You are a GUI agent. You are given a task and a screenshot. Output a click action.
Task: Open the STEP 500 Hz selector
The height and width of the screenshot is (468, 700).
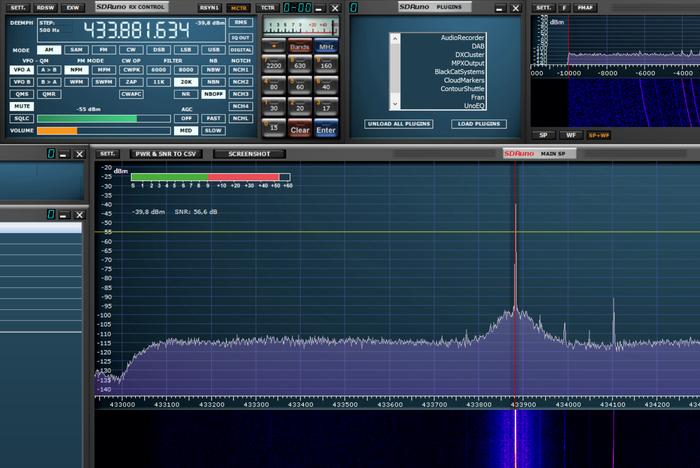tap(55, 27)
